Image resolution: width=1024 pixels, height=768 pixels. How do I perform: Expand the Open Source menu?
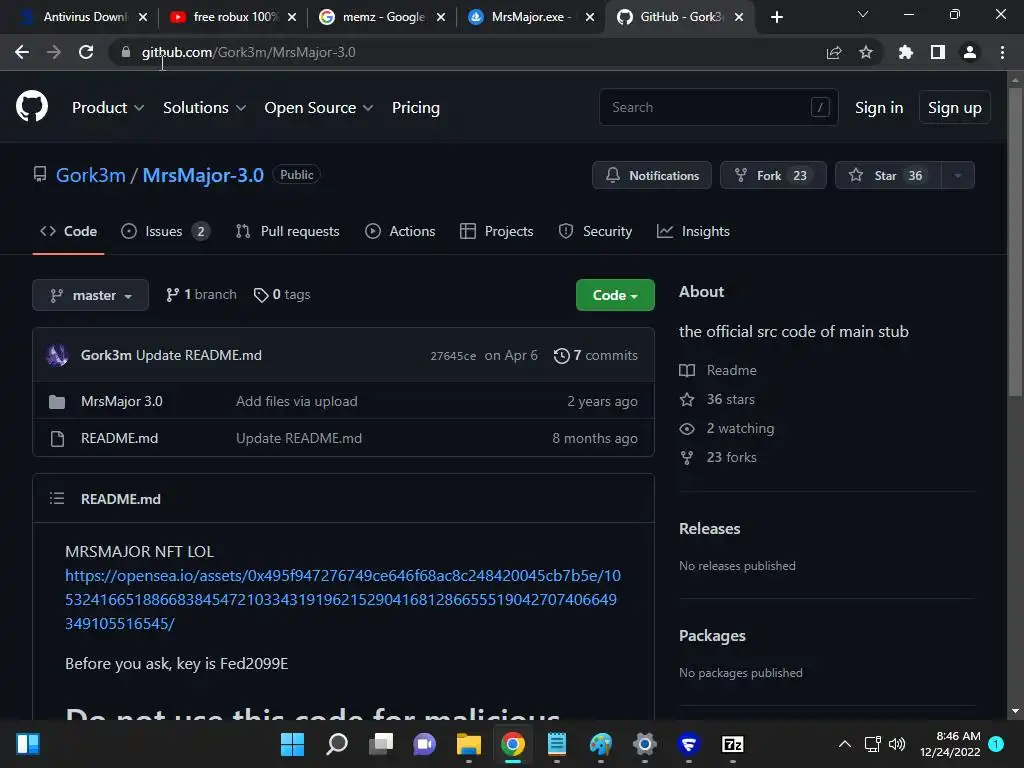319,108
